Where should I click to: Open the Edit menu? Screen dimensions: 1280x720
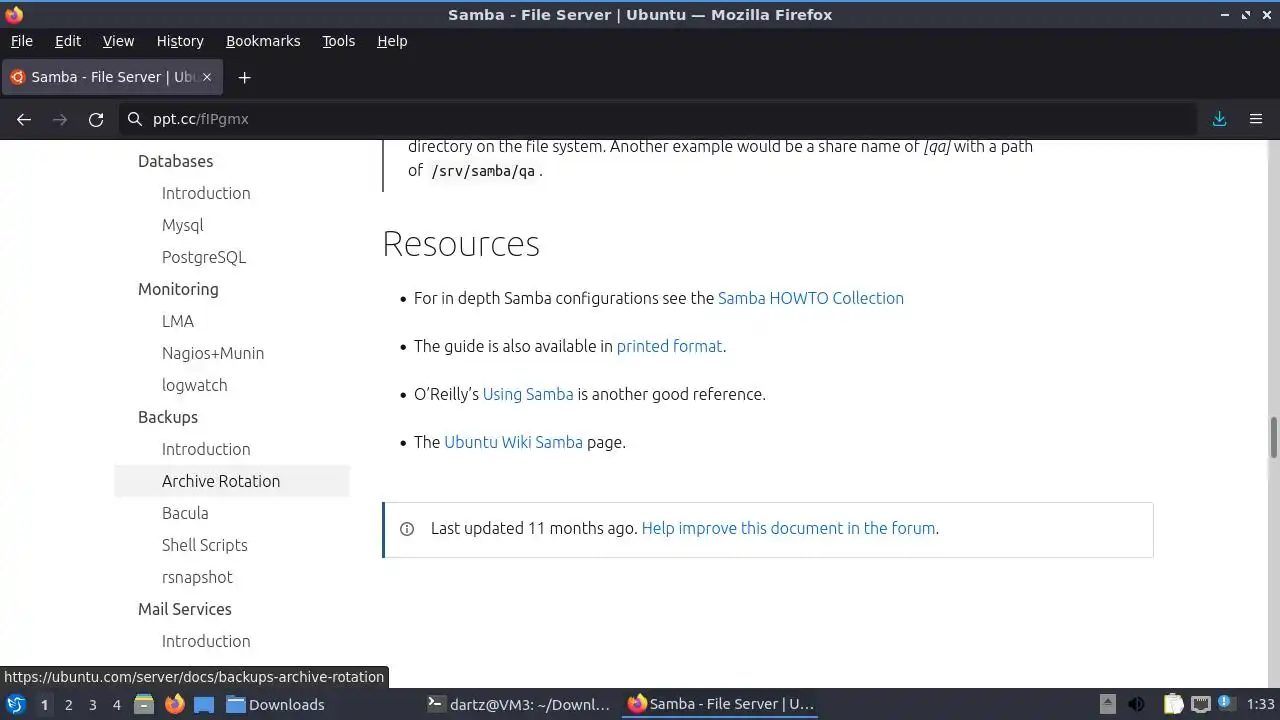(x=68, y=41)
